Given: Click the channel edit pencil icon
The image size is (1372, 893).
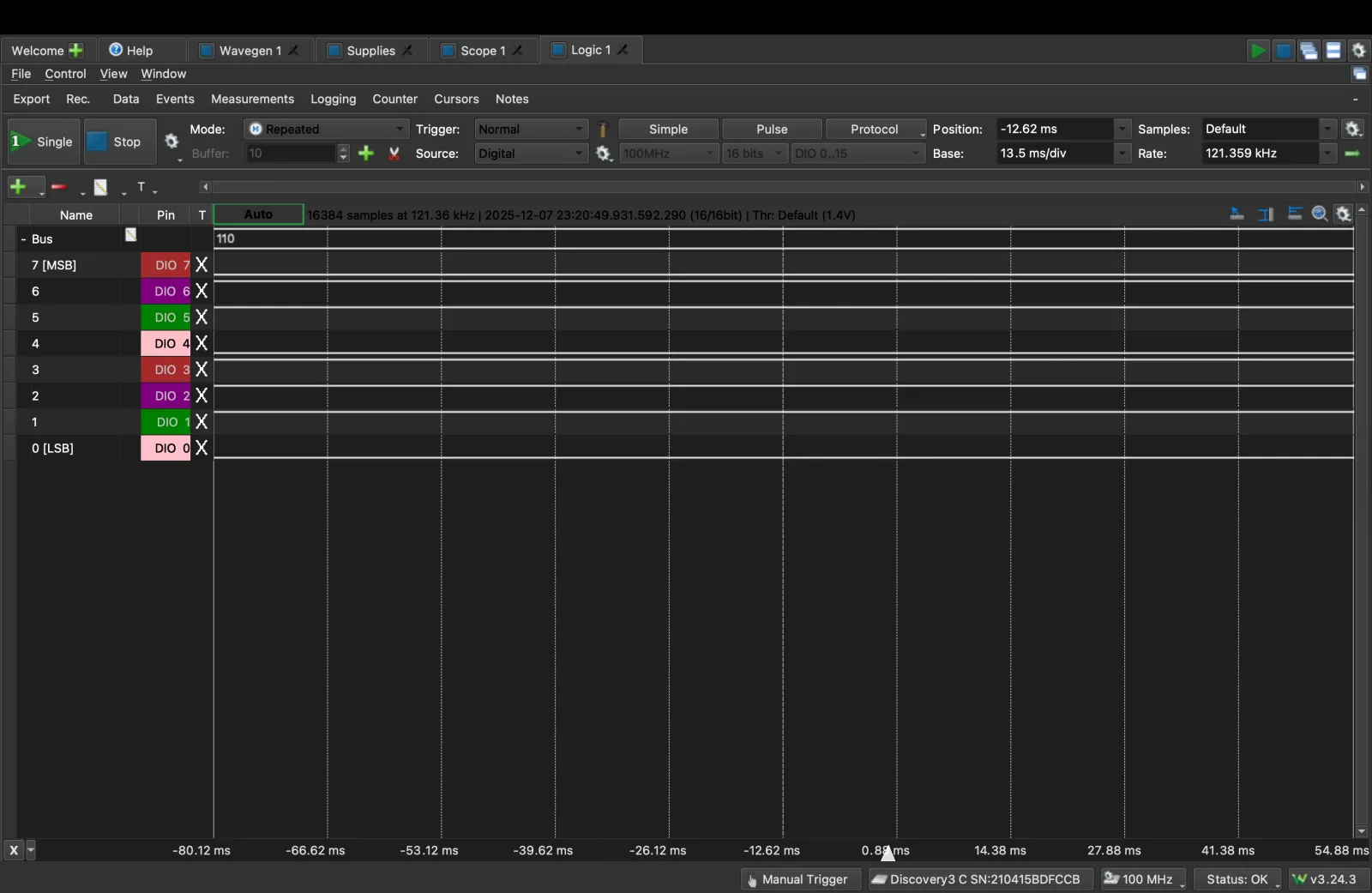Looking at the screenshot, I should pyautogui.click(x=101, y=186).
